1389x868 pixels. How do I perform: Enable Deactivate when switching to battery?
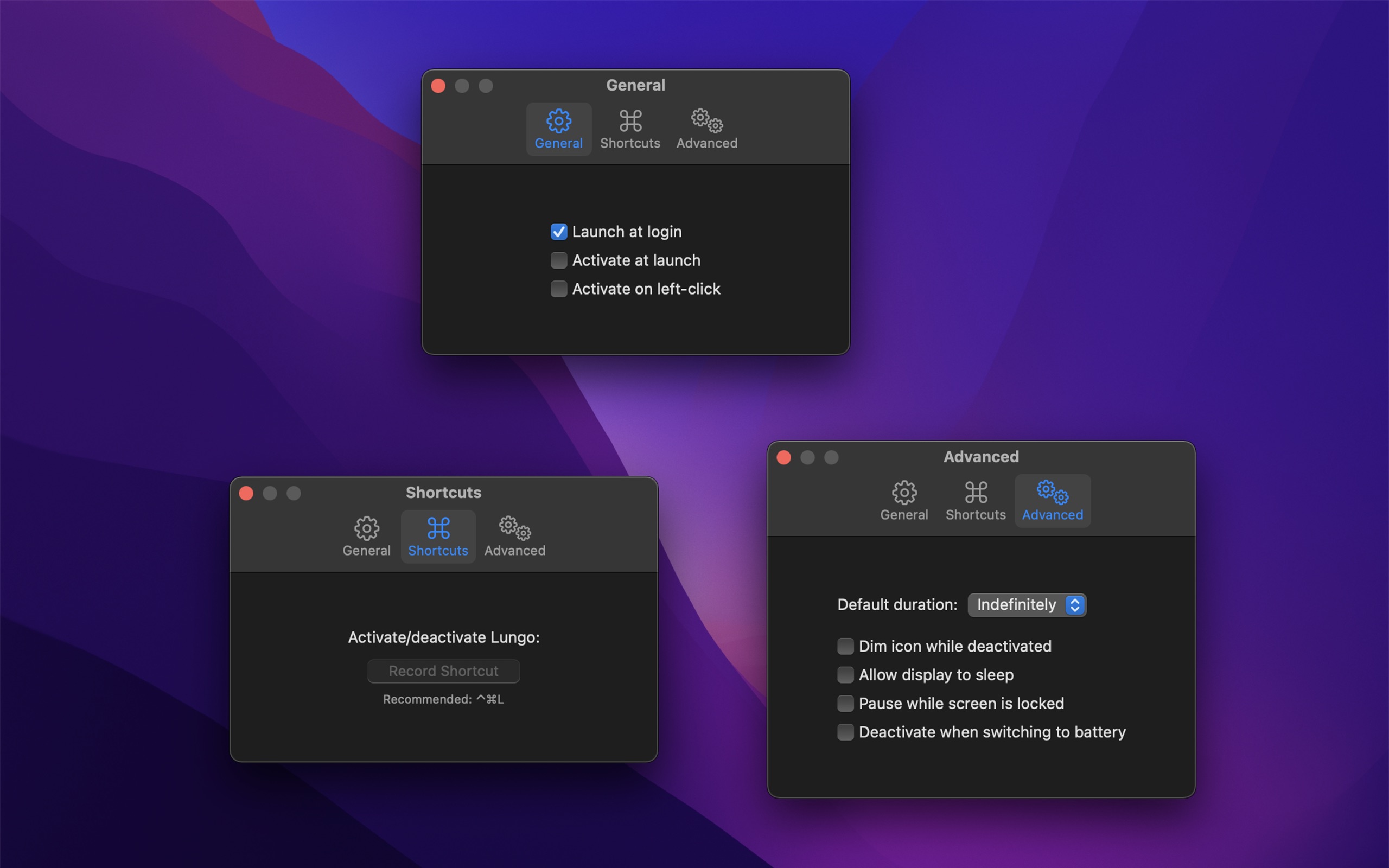click(845, 731)
